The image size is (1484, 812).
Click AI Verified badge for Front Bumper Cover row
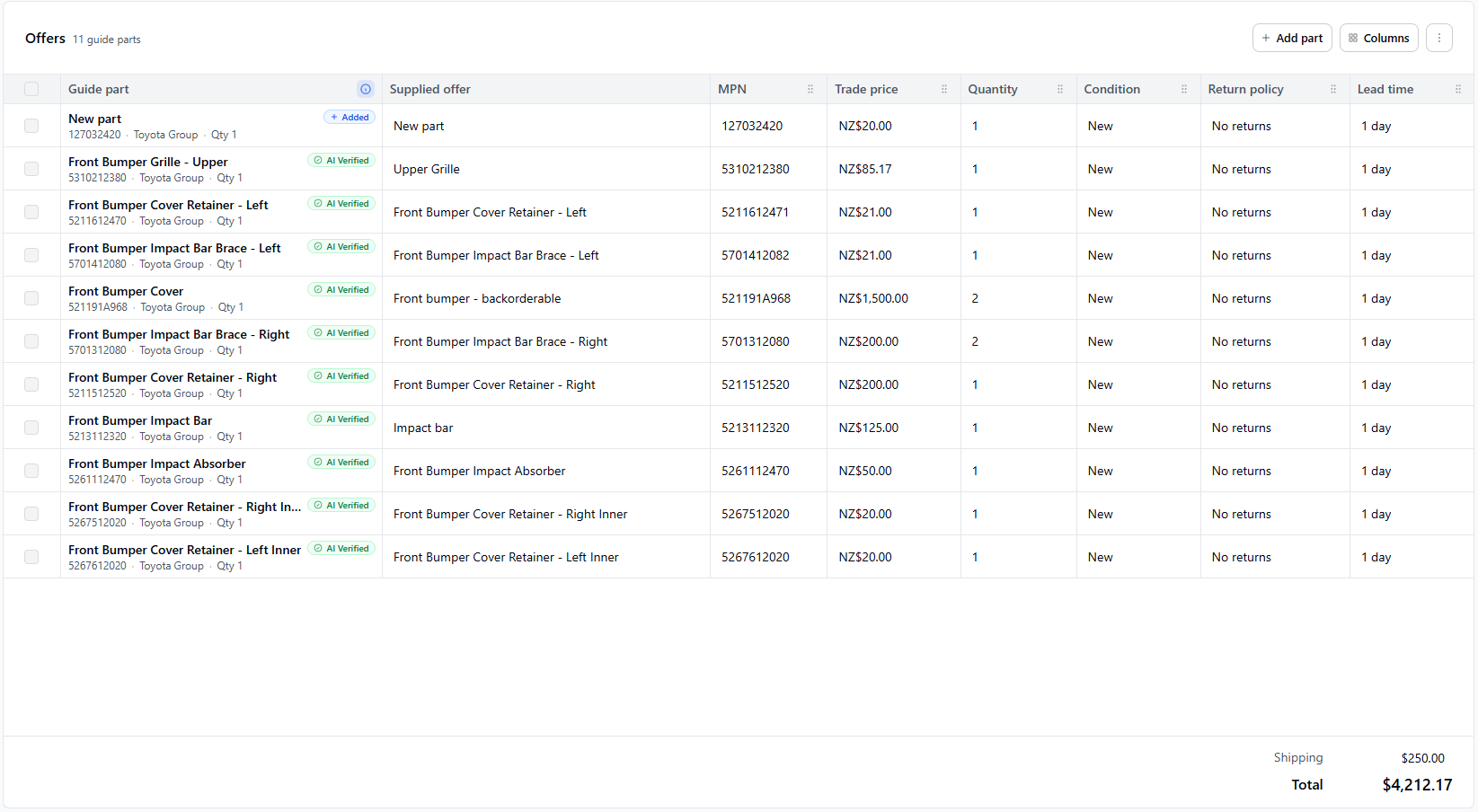click(x=341, y=289)
